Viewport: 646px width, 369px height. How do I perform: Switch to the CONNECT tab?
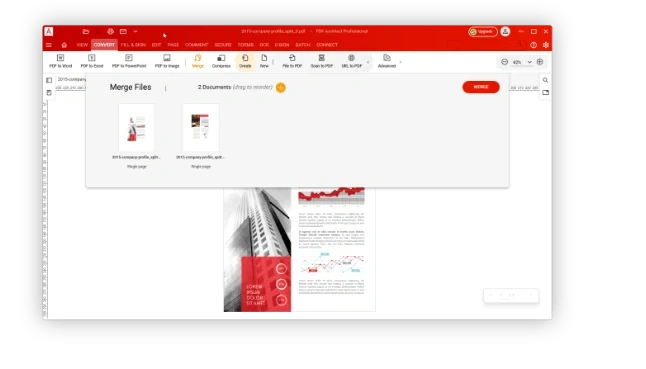pos(327,45)
